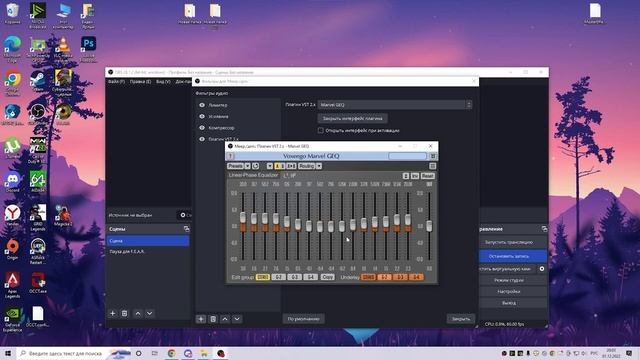Viewport: 640px width, 360px height.
Task: Open the View menu in OBS
Action: 163,82
